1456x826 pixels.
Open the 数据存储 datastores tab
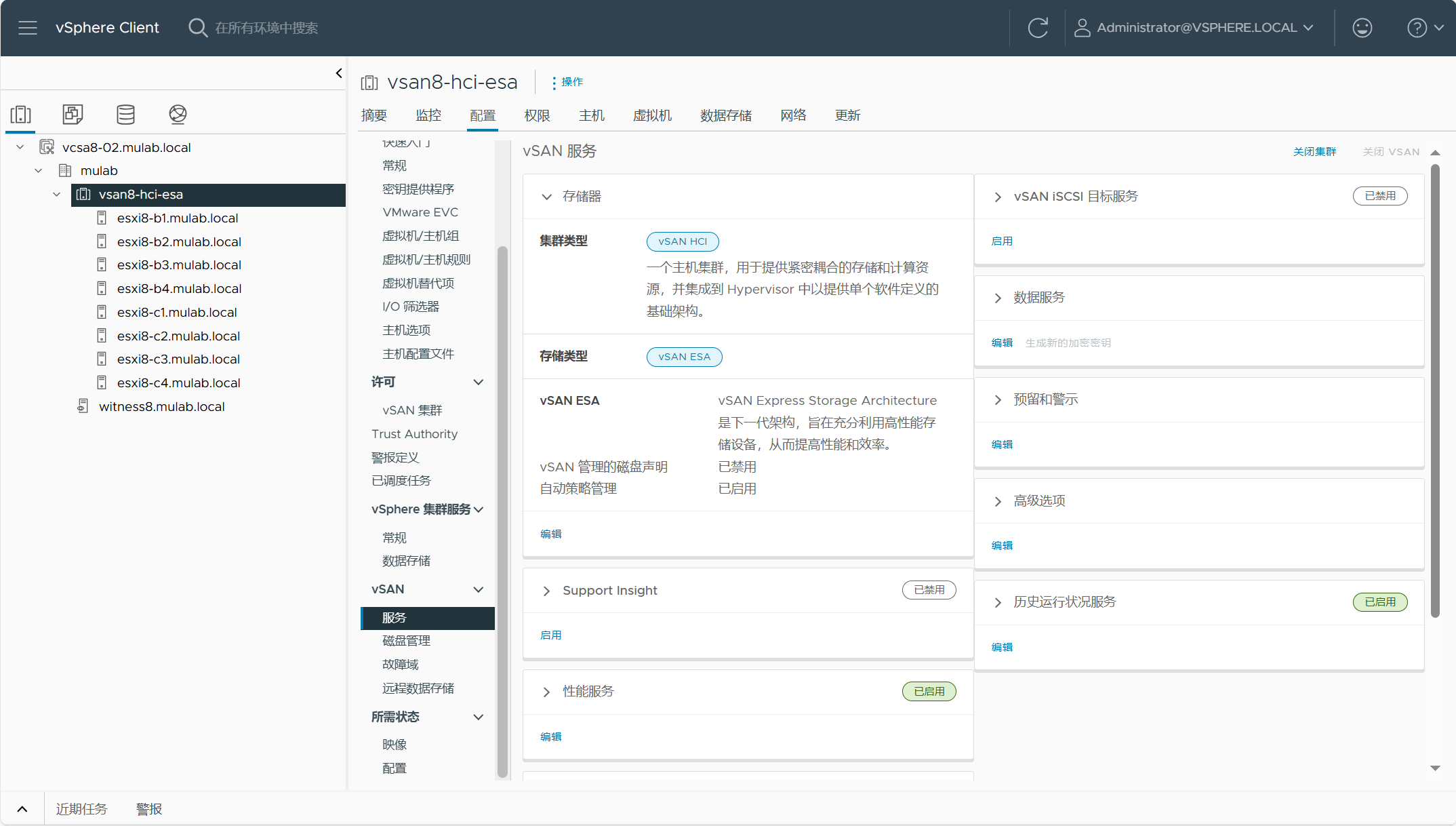click(x=726, y=115)
